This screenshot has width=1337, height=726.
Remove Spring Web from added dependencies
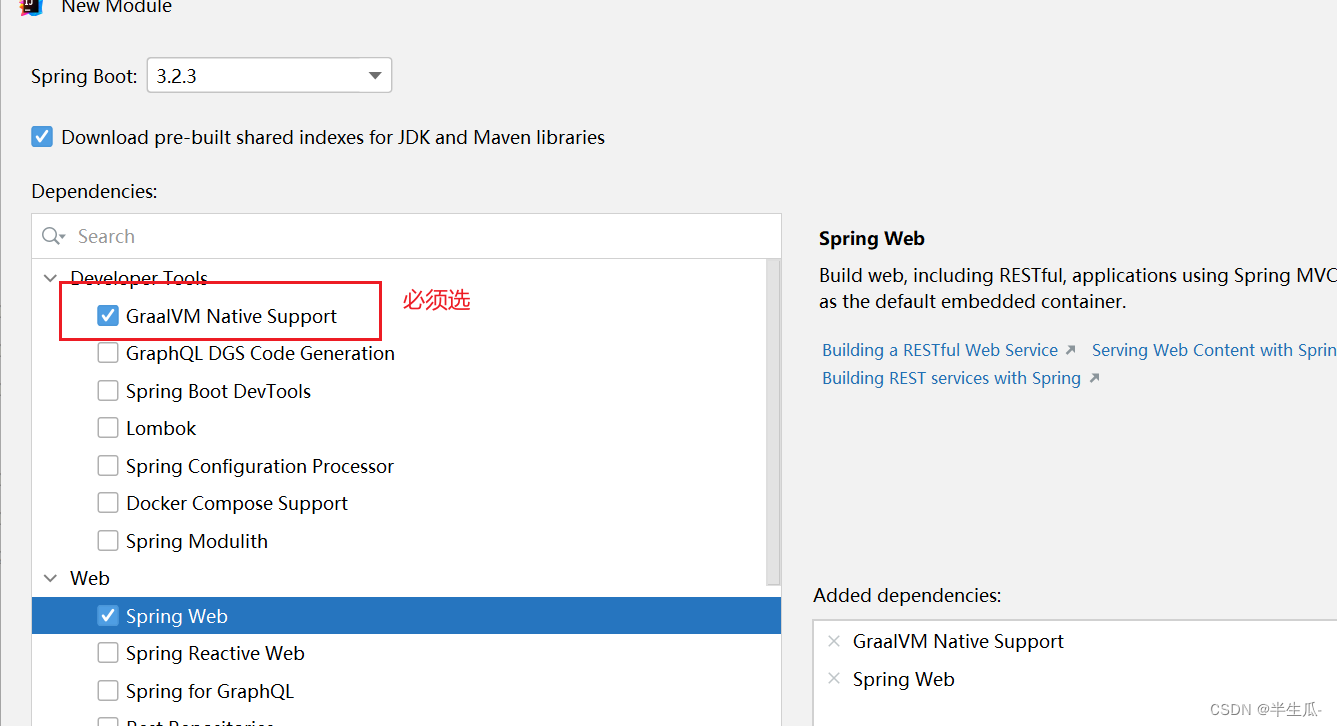click(834, 680)
